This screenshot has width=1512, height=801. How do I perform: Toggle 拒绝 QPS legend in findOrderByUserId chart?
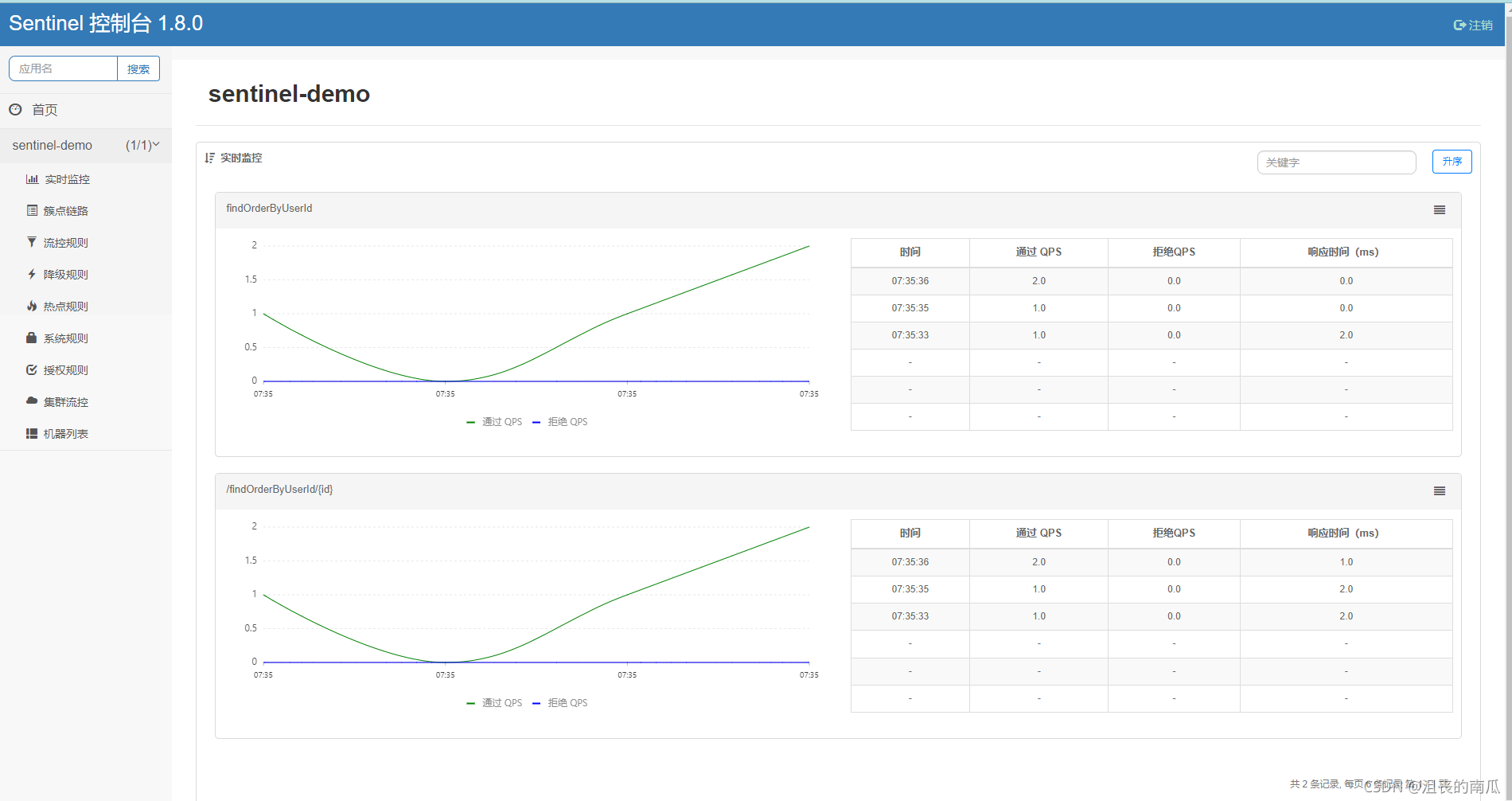[x=560, y=422]
